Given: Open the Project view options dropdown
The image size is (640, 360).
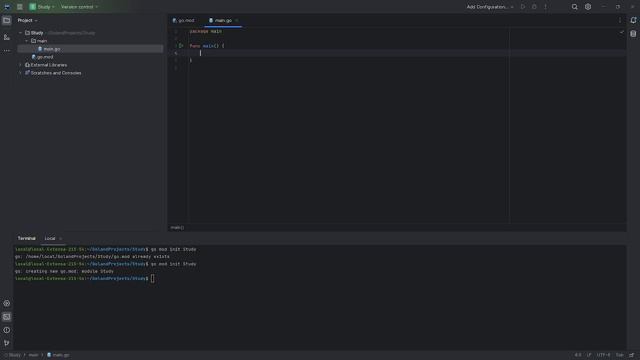Looking at the screenshot, I should coord(27,20).
